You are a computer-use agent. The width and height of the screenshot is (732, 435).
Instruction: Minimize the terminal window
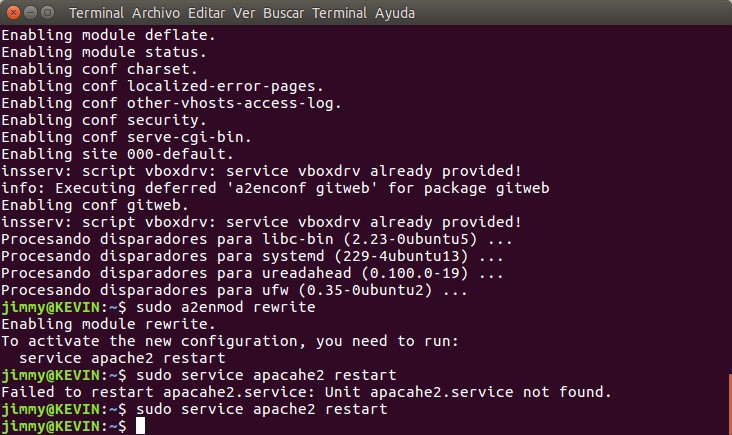coord(30,13)
